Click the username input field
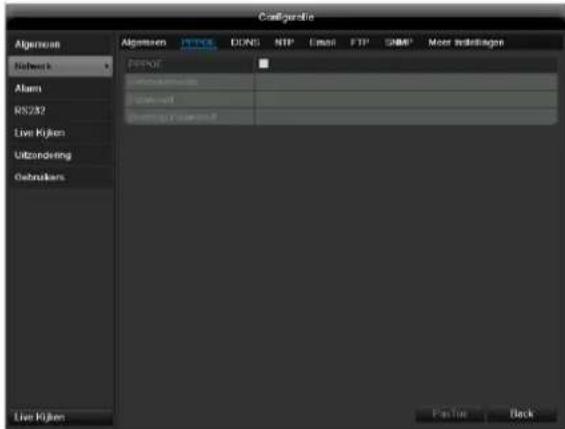 pos(406,82)
